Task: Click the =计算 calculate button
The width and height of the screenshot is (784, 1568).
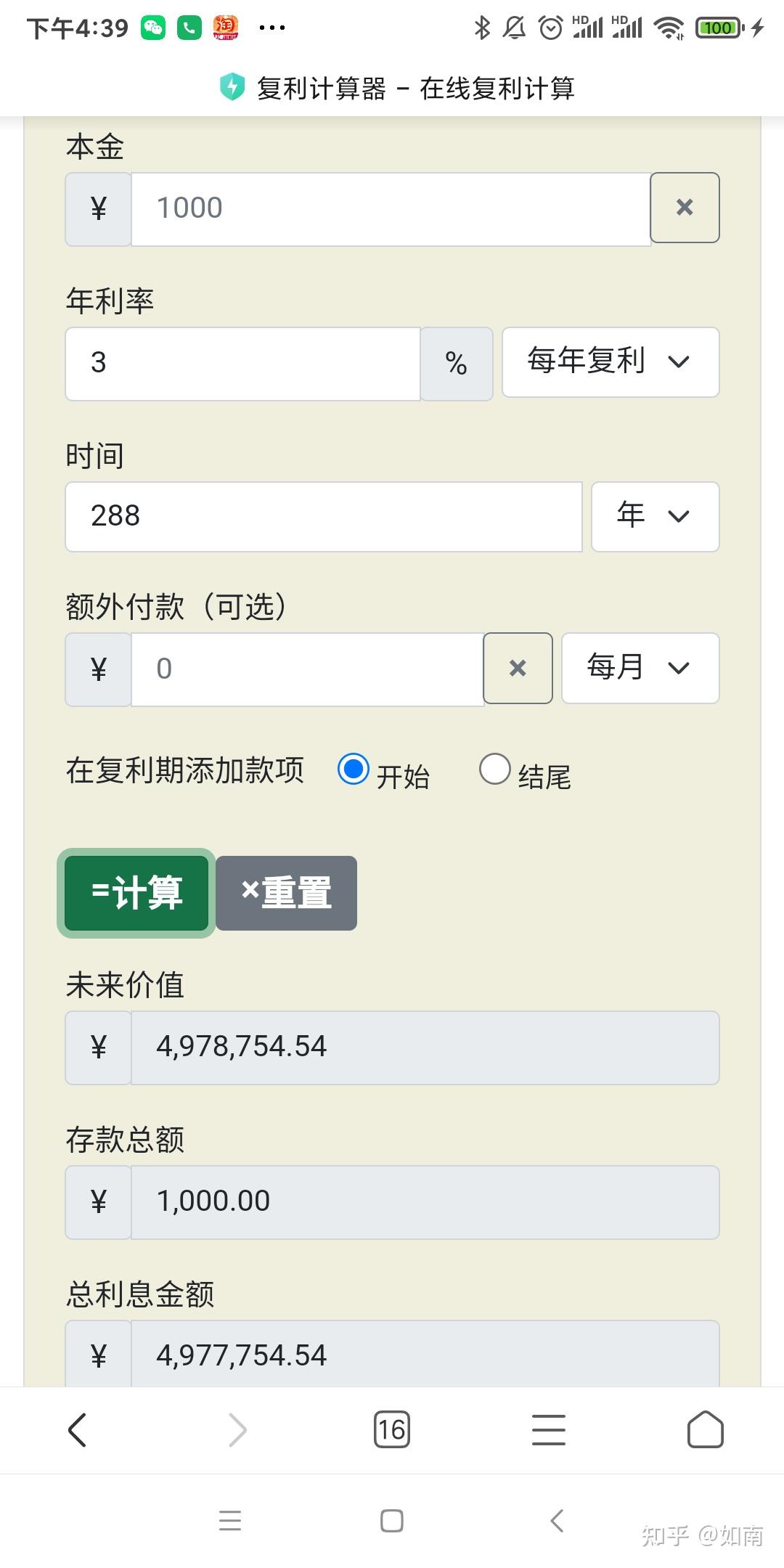Action: click(x=136, y=893)
